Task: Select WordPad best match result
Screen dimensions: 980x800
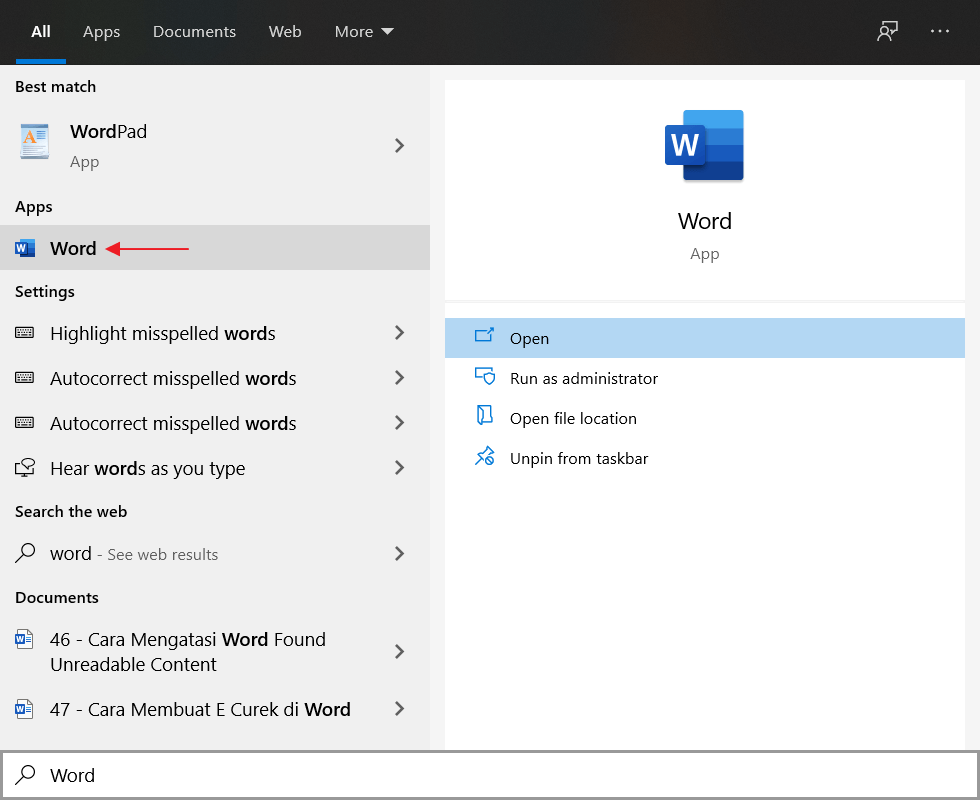Action: [x=215, y=146]
